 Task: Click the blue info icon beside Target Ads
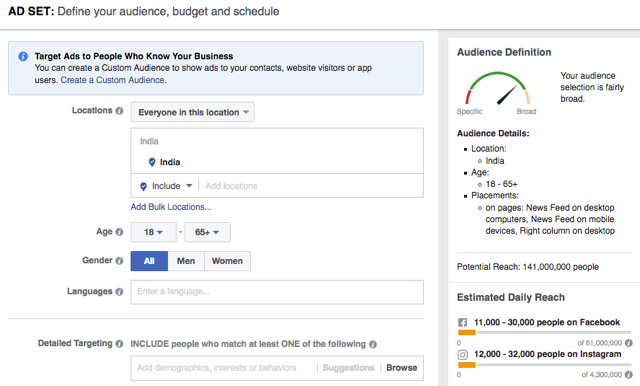(23, 56)
